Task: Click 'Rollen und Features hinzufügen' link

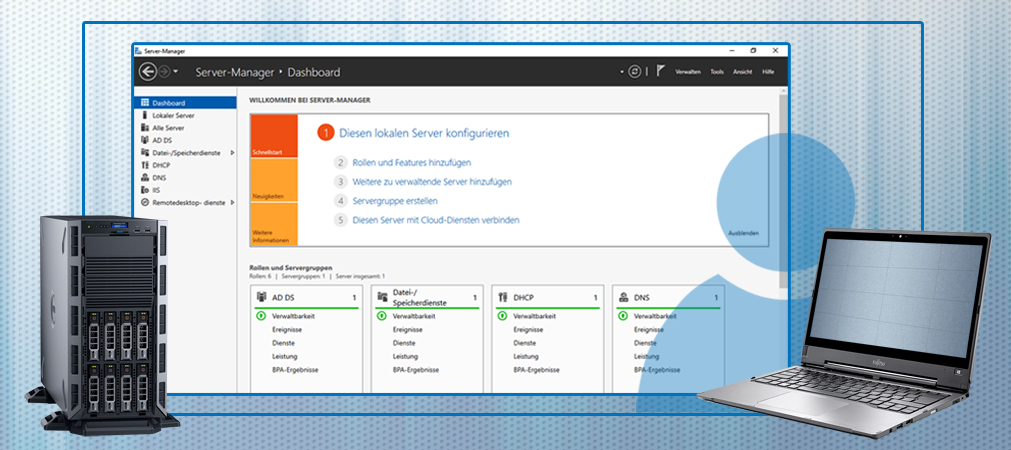Action: click(x=411, y=162)
